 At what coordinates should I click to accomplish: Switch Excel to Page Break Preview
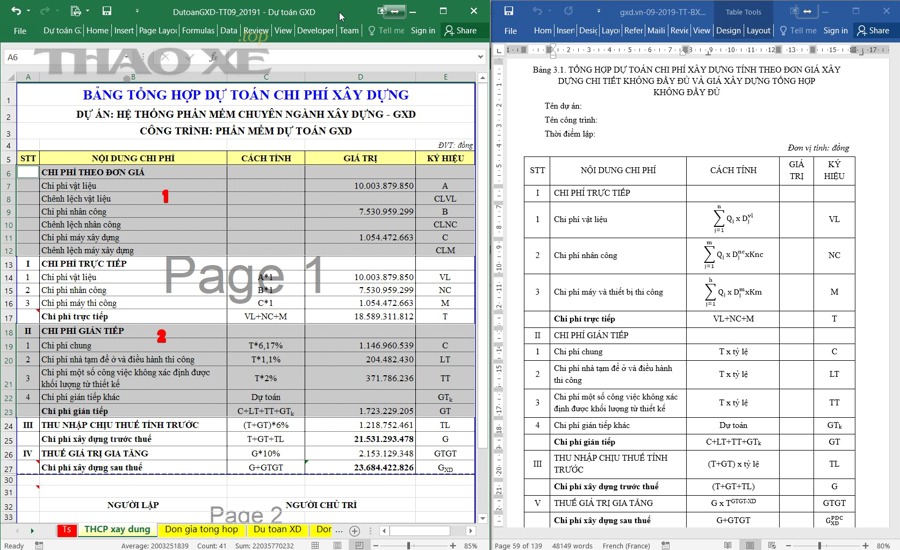(x=359, y=545)
